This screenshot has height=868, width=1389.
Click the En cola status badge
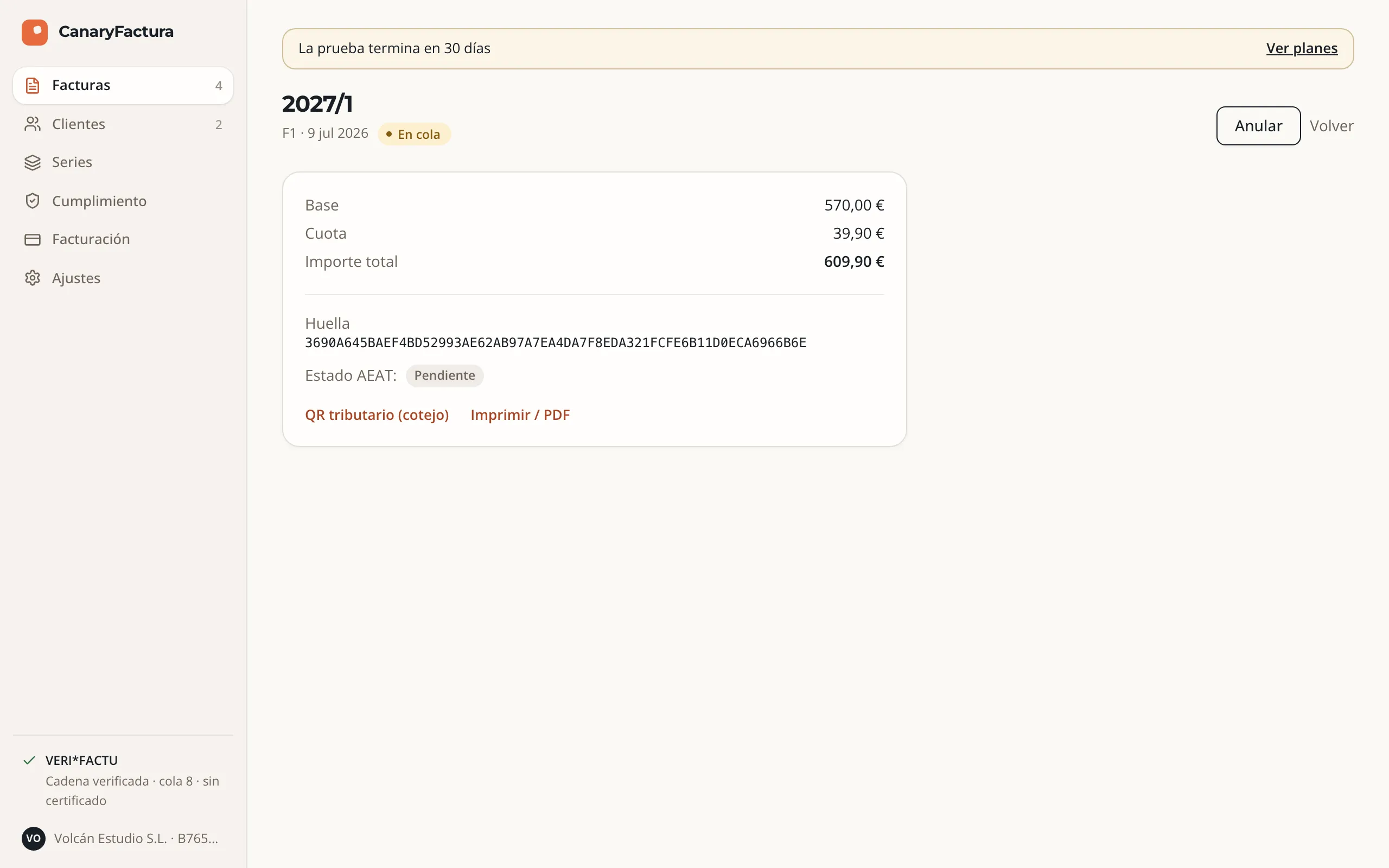414,135
